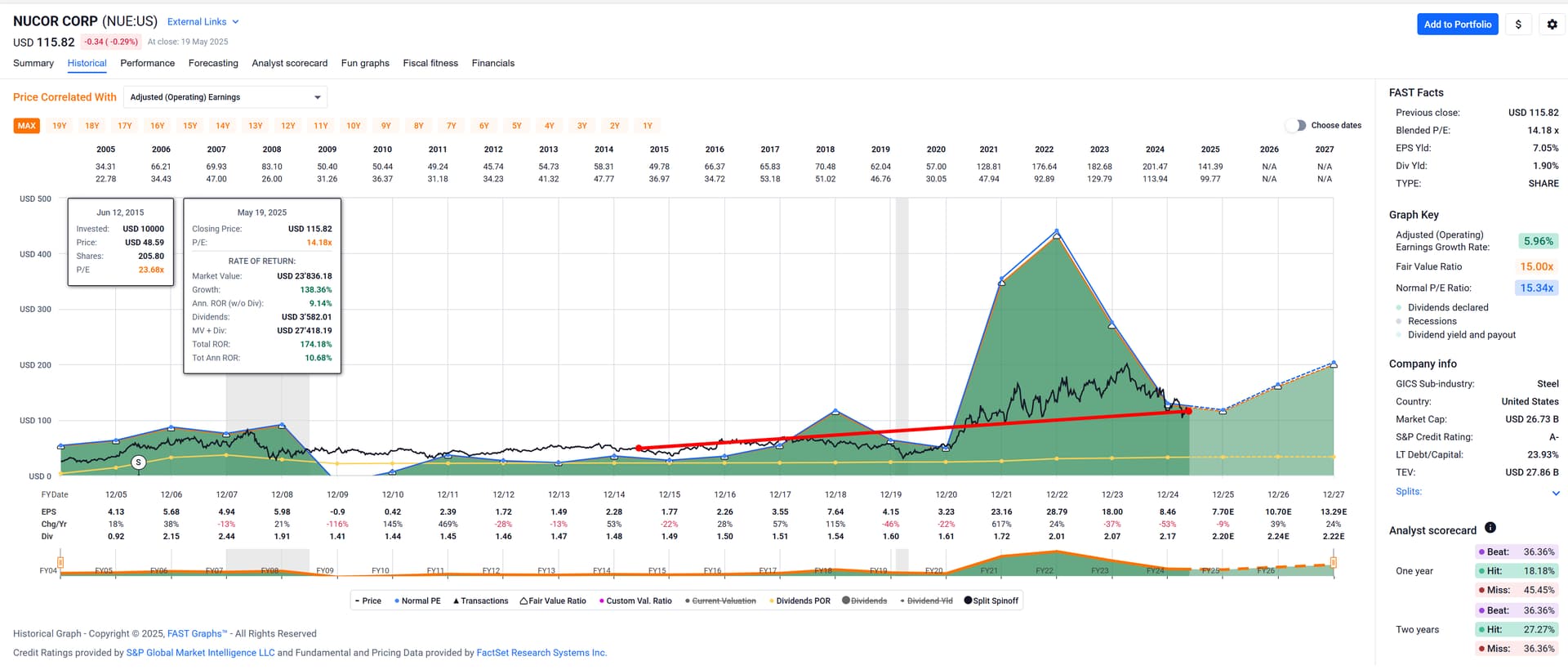This screenshot has width=1568, height=670.
Task: Click the 12/27 forecast endpoint marker
Action: tap(1334, 364)
